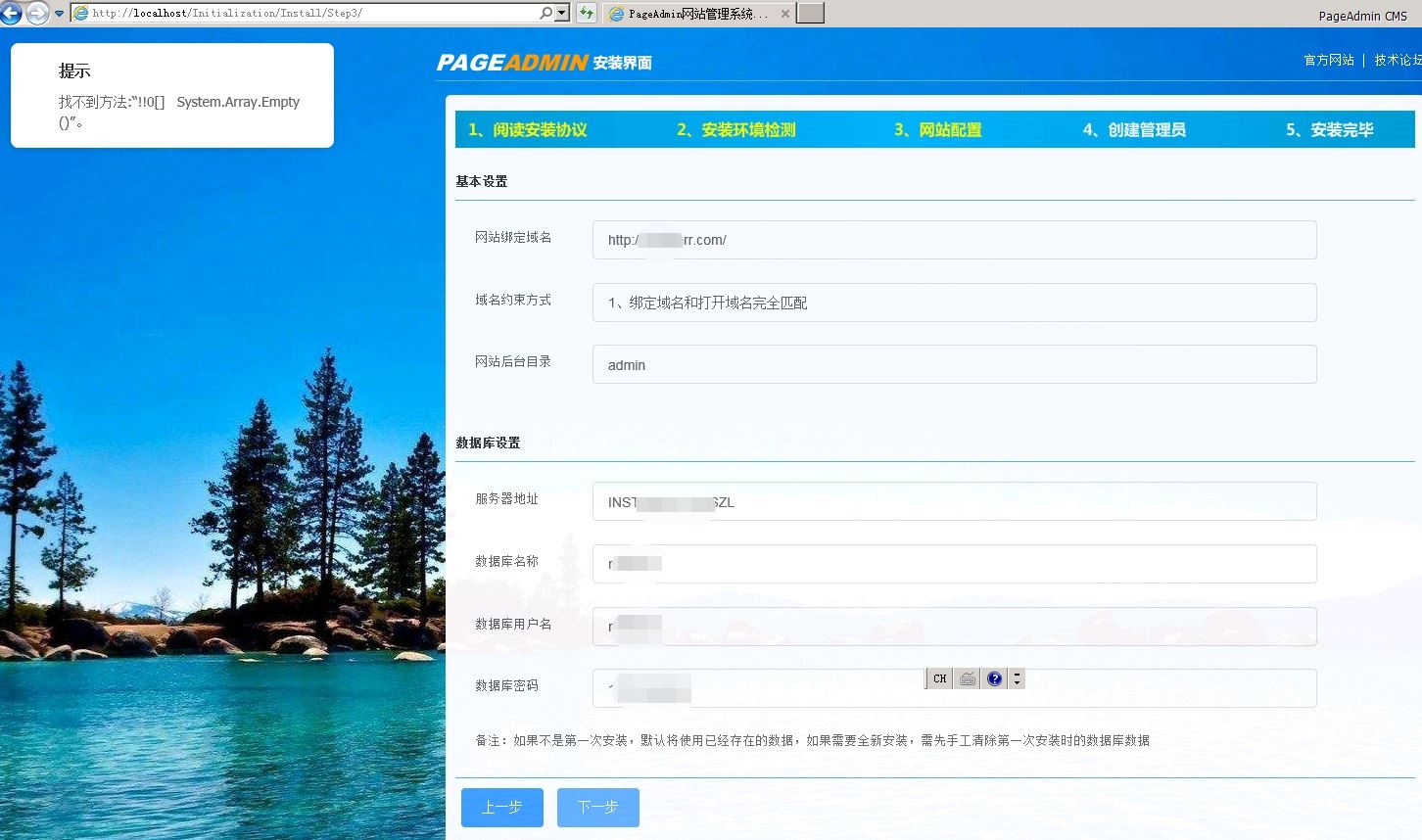Click the blue help question mark icon

pyautogui.click(x=995, y=678)
